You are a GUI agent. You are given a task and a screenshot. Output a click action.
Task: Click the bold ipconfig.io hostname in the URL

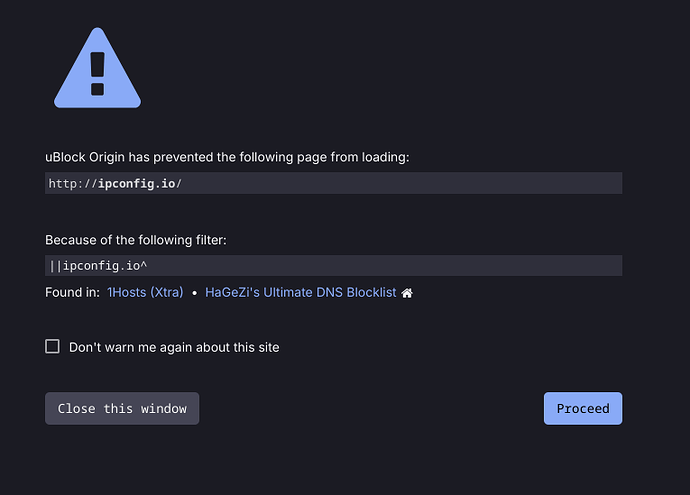(135, 183)
